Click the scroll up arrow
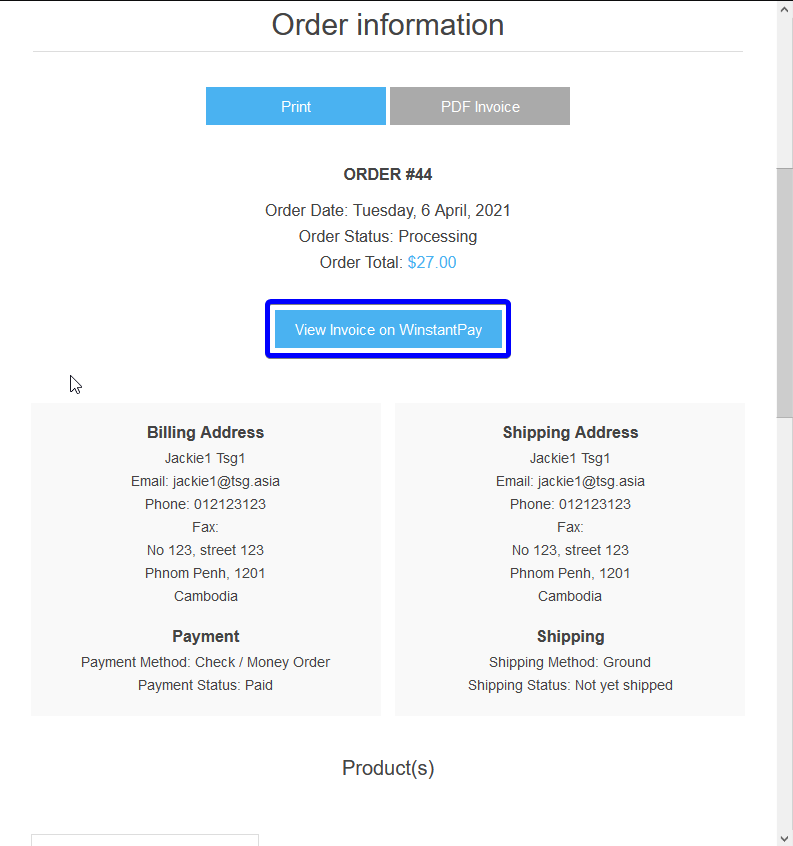The height and width of the screenshot is (846, 793). [x=784, y=10]
